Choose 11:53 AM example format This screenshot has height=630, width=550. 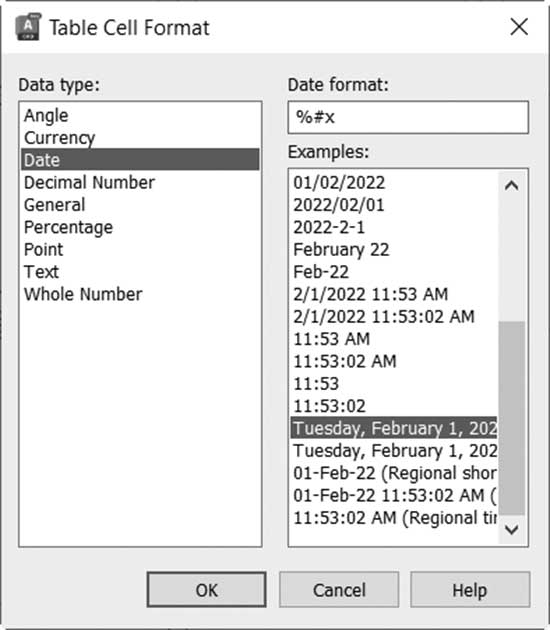[394, 339]
